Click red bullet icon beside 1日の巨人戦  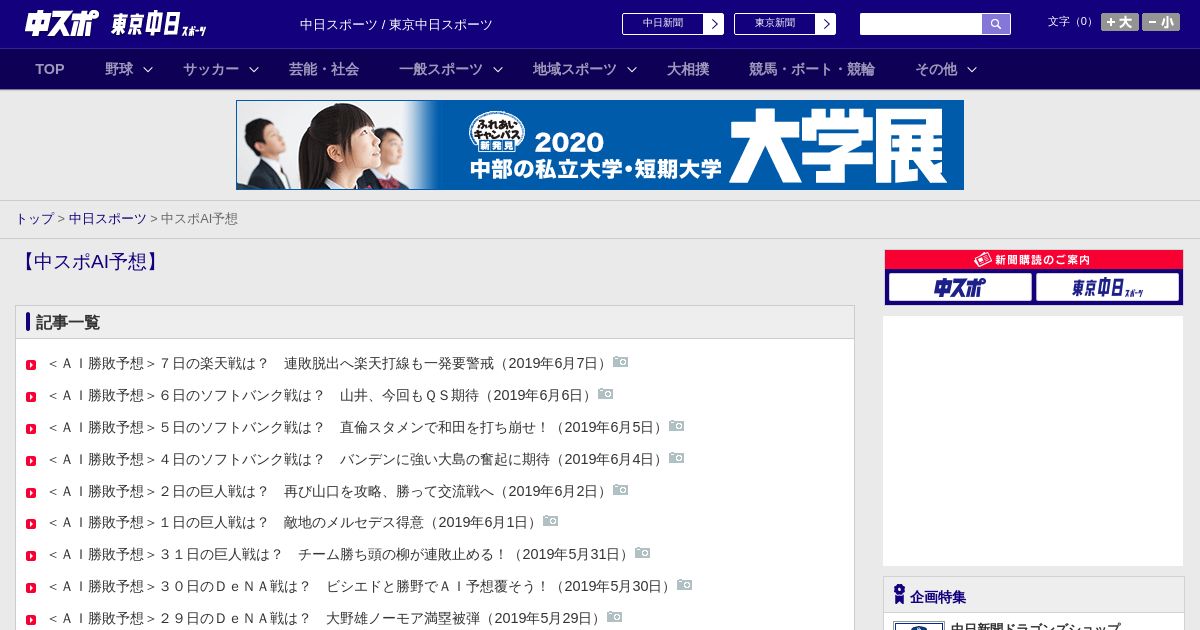(x=31, y=524)
